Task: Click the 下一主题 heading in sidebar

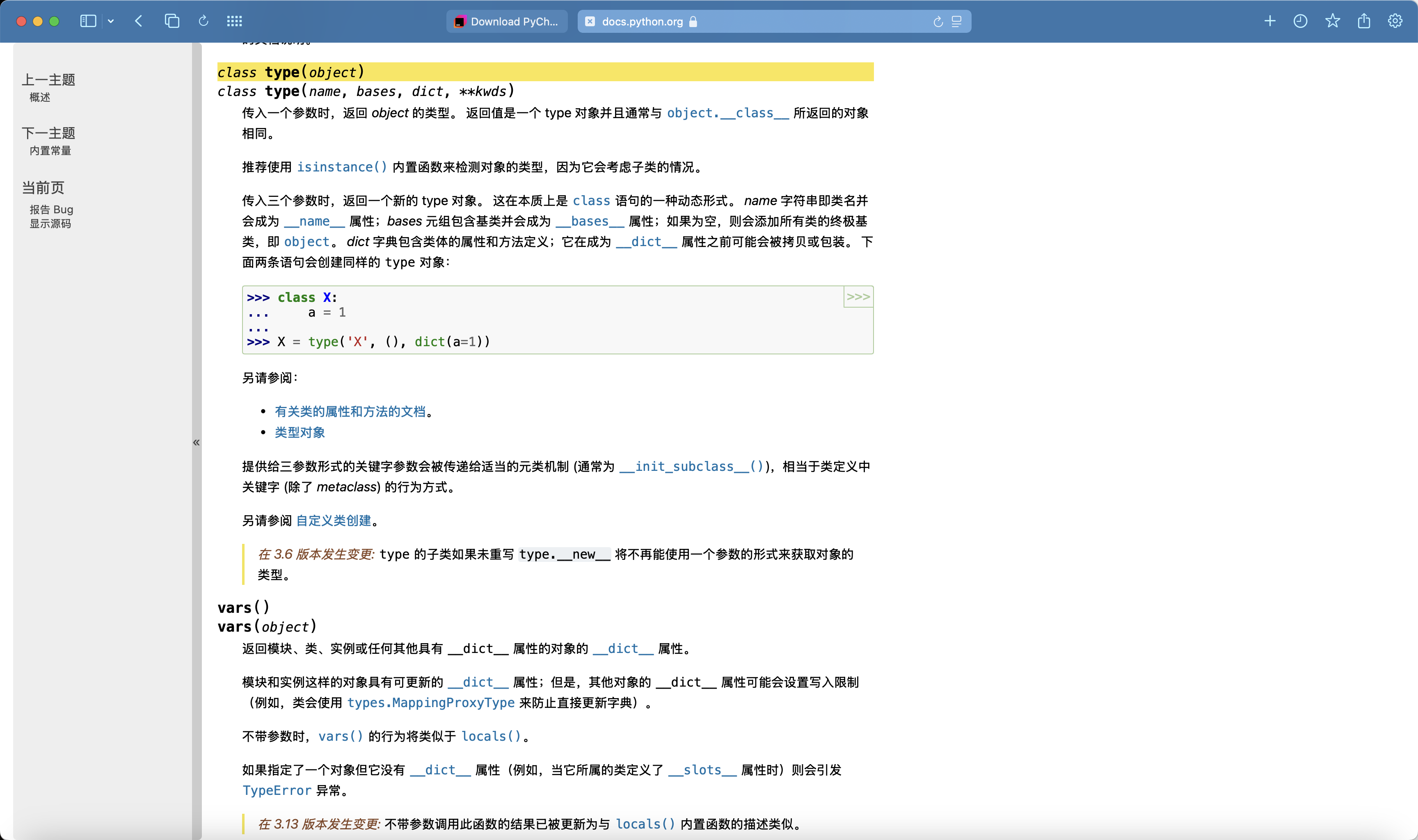Action: 48,133
